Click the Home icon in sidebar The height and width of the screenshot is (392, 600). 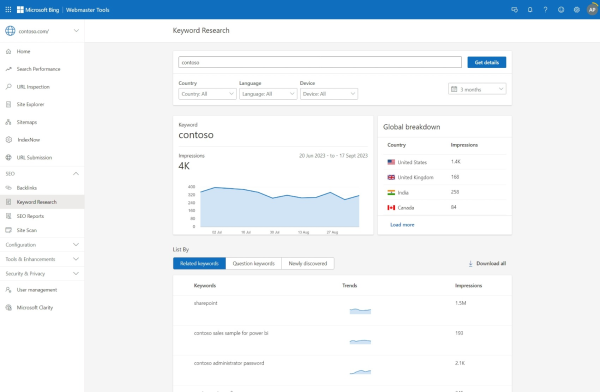[8, 51]
